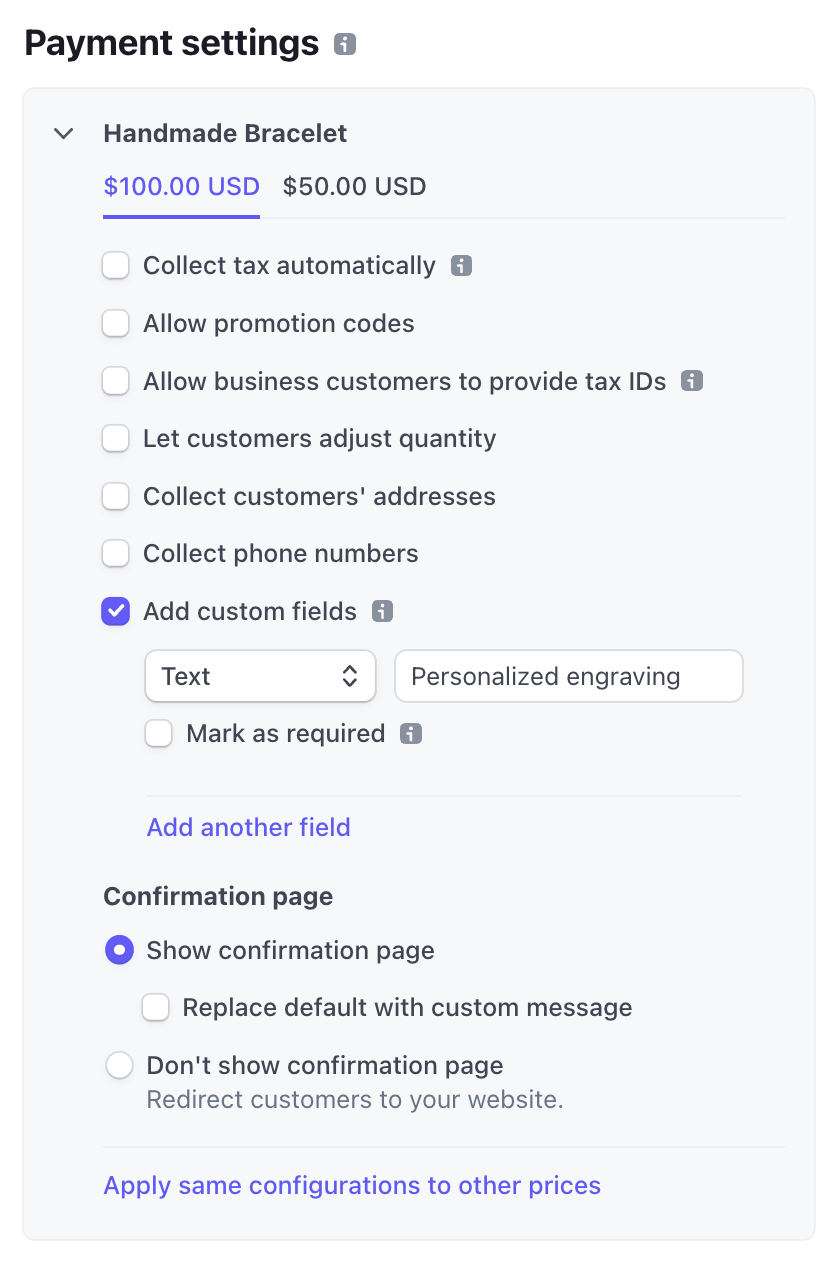Click Add another field link

coord(249,827)
